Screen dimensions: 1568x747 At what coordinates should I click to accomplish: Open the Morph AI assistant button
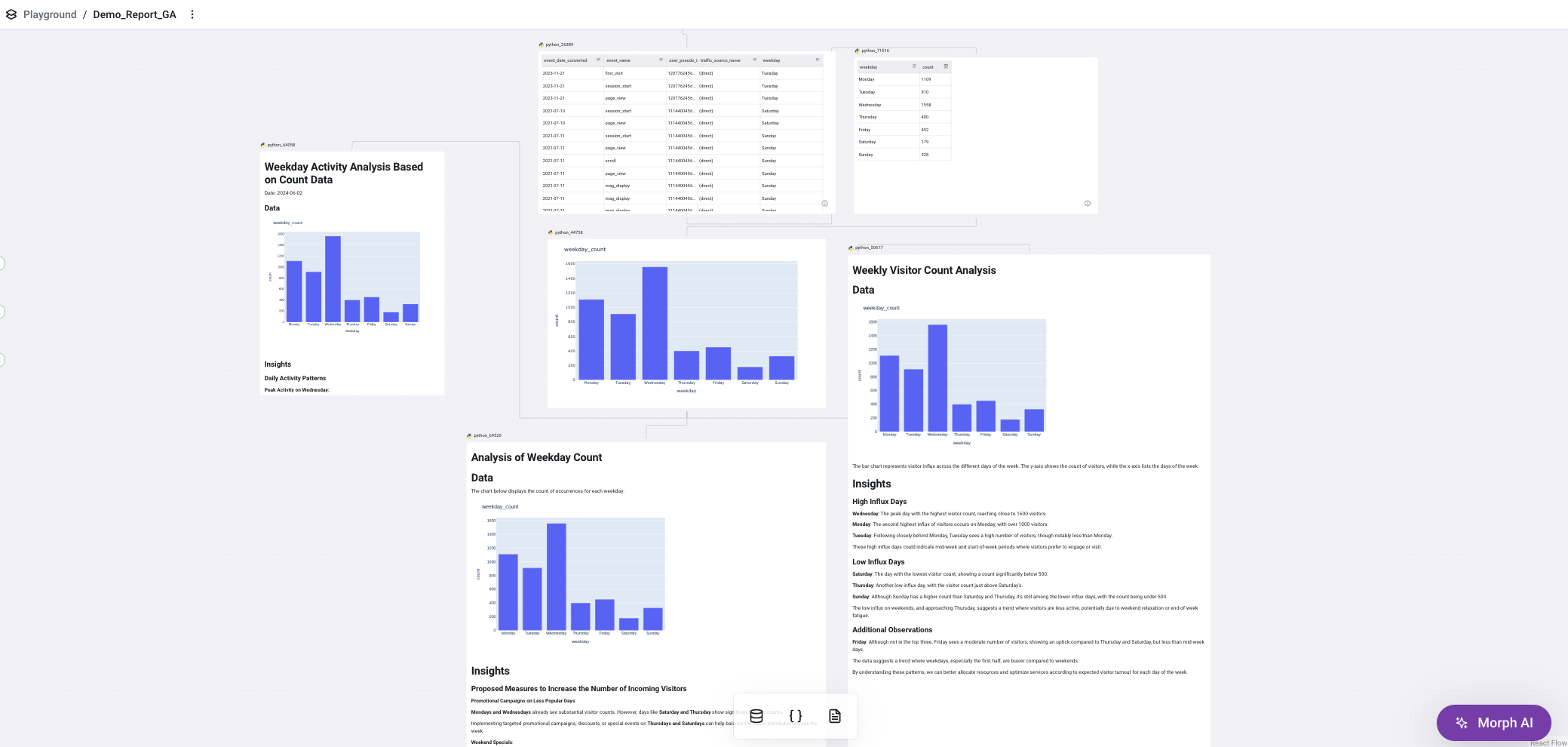click(x=1493, y=723)
